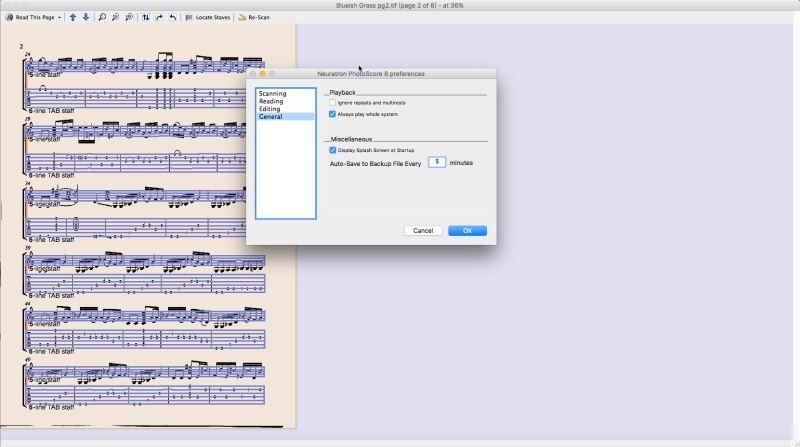Screen dimensions: 800x447
Task: Rotate page counterclockwise icon
Action: click(x=173, y=17)
